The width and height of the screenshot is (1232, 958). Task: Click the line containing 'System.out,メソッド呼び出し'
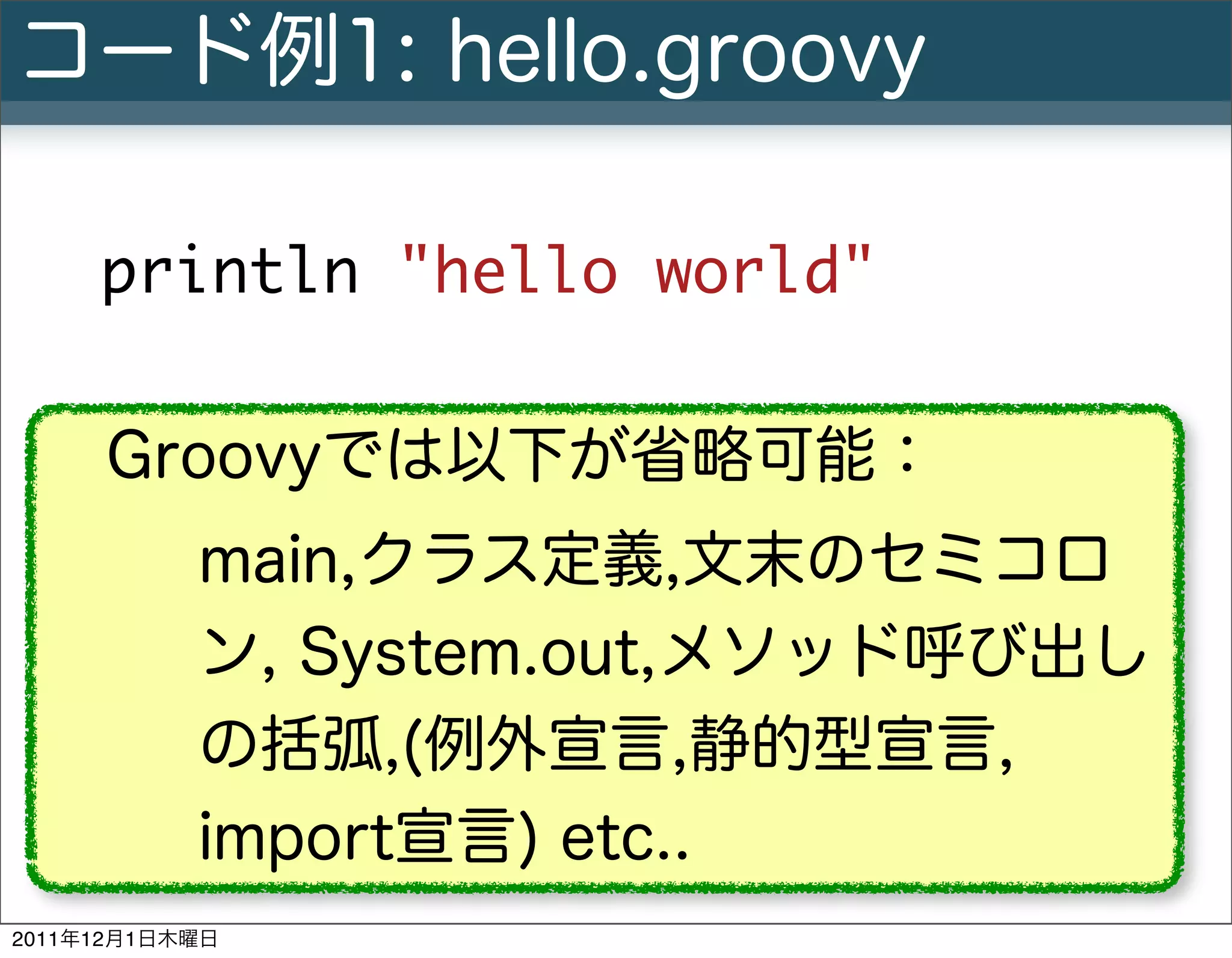673,653
